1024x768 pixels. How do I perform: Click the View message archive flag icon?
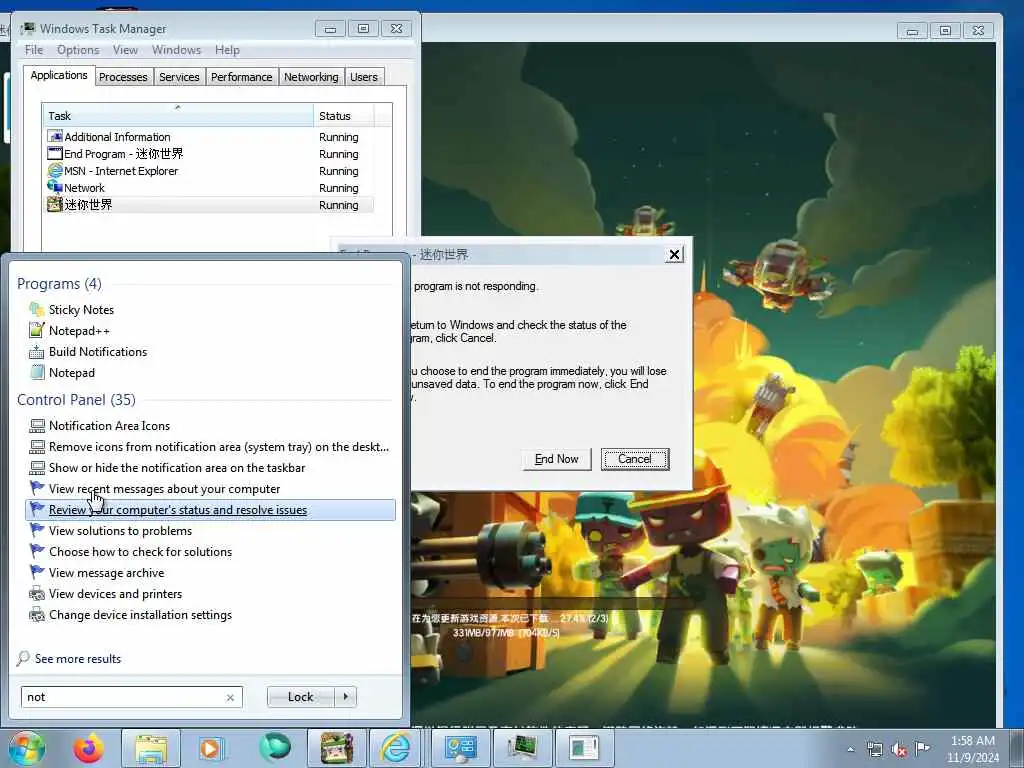[37, 572]
